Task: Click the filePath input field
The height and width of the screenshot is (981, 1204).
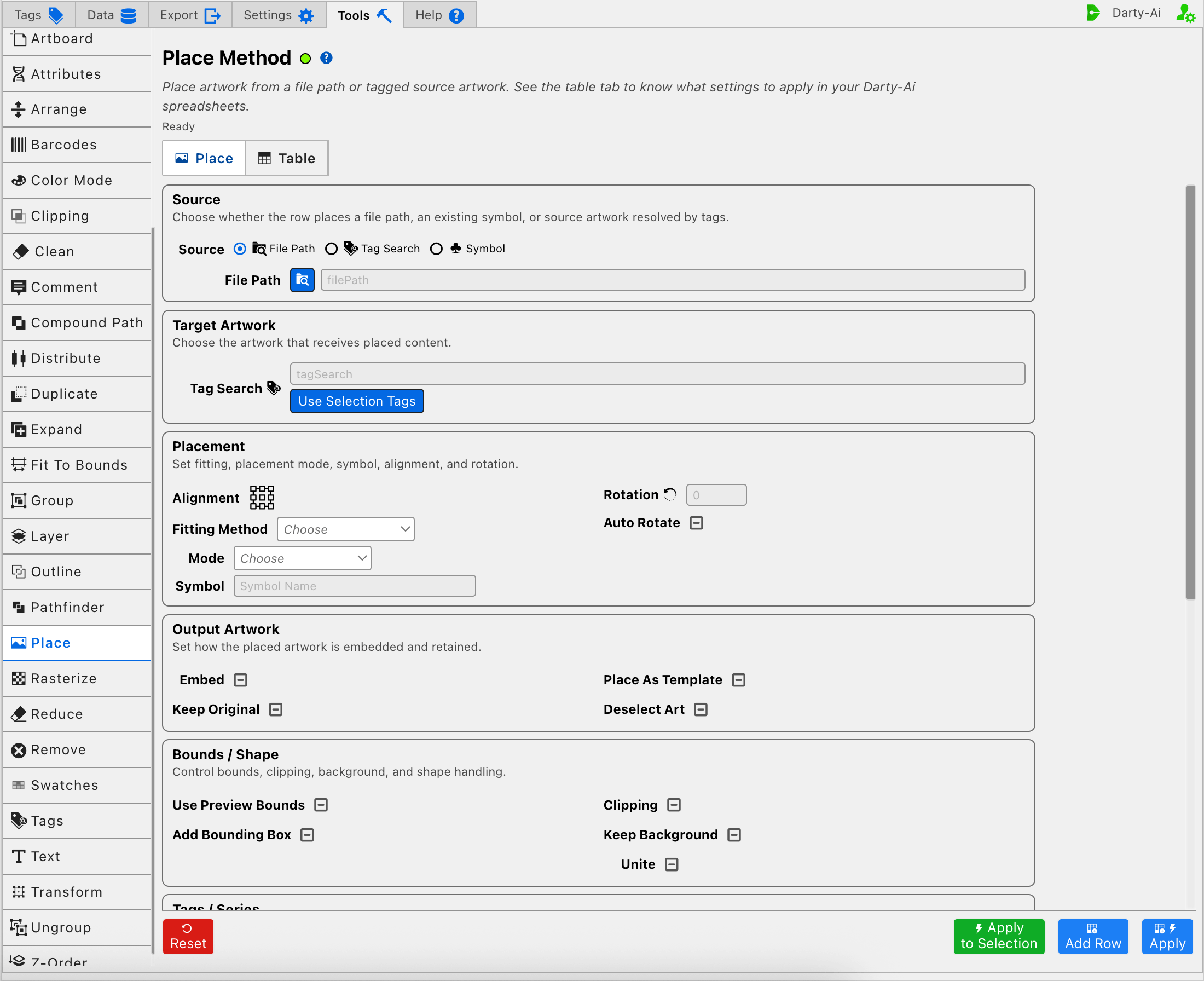Action: pos(673,280)
